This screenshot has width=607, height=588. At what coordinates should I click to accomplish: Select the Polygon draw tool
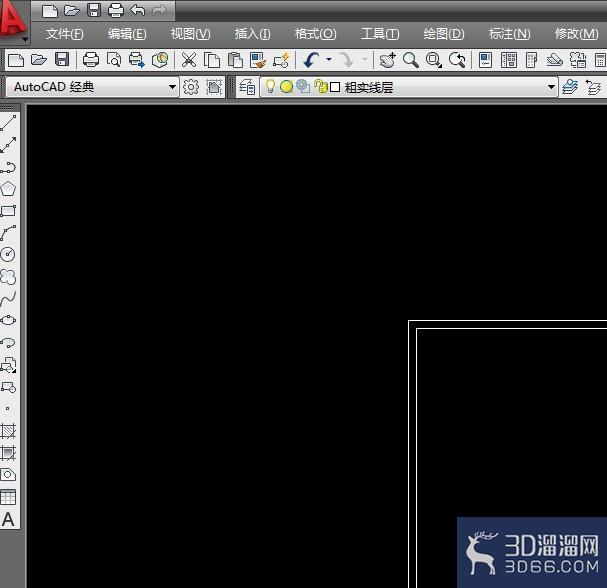point(8,189)
